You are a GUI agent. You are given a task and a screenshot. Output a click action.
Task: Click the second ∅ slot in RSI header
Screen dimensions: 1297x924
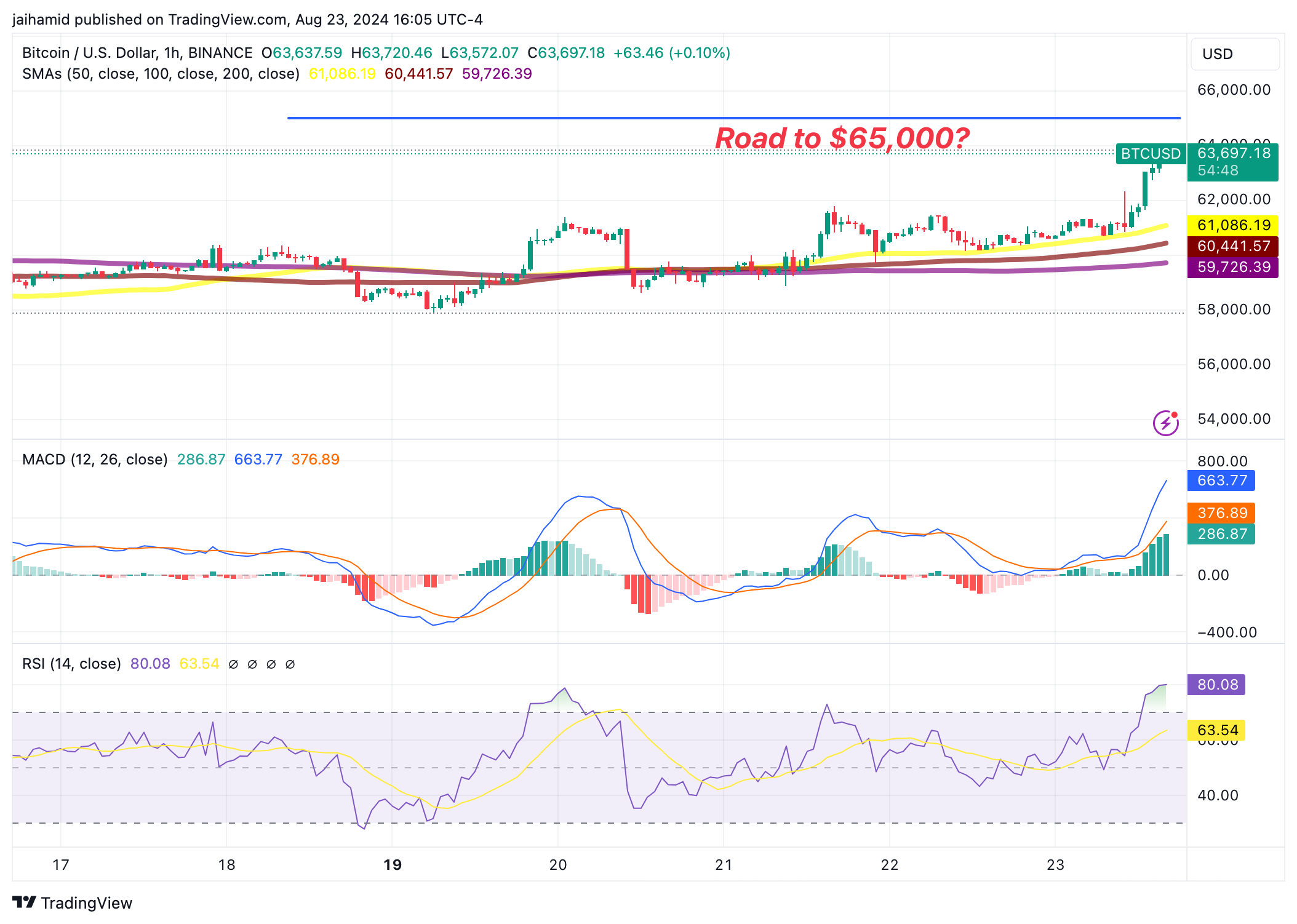coord(252,664)
